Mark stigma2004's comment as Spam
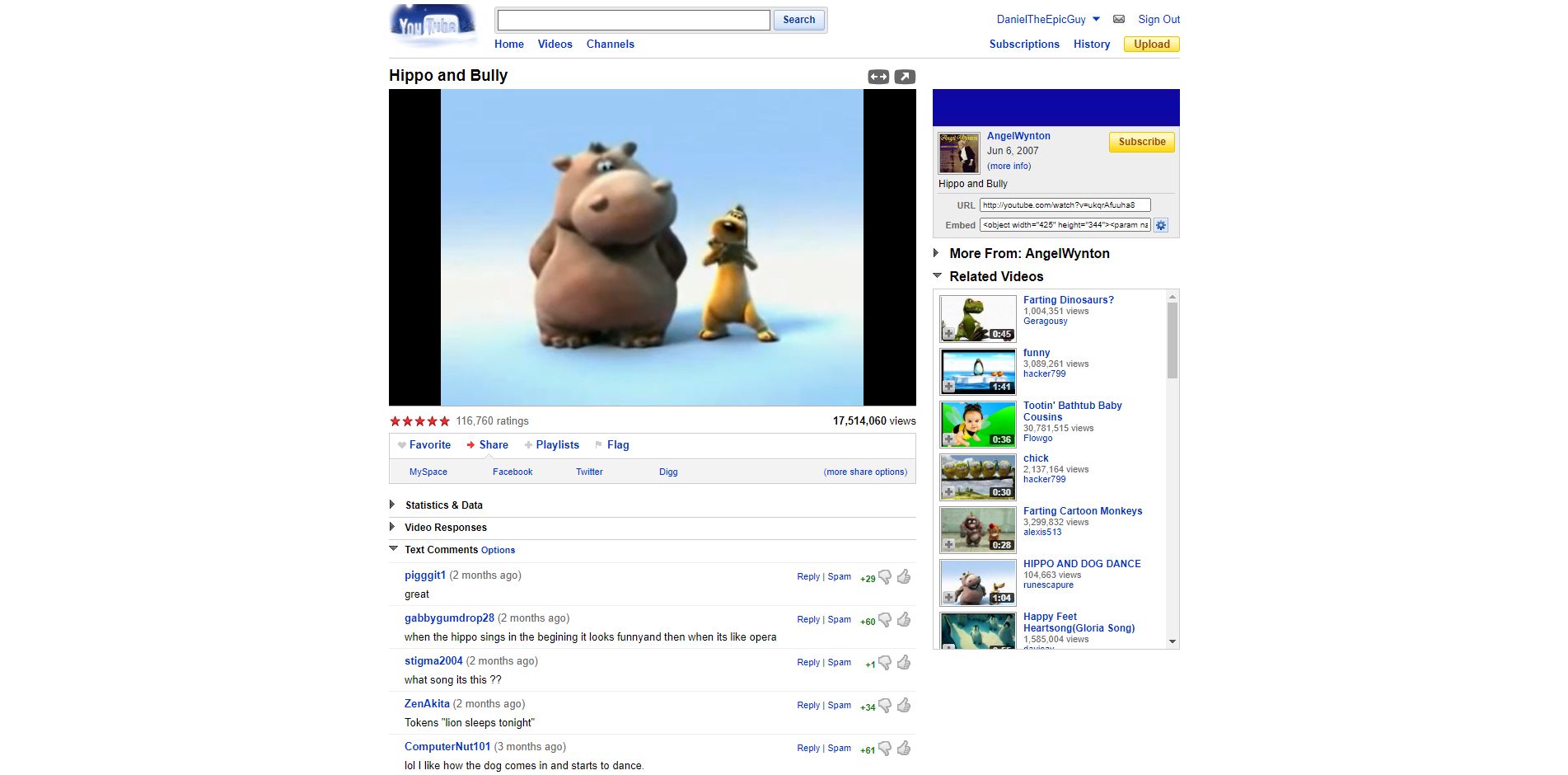The image size is (1568, 775). click(x=840, y=663)
